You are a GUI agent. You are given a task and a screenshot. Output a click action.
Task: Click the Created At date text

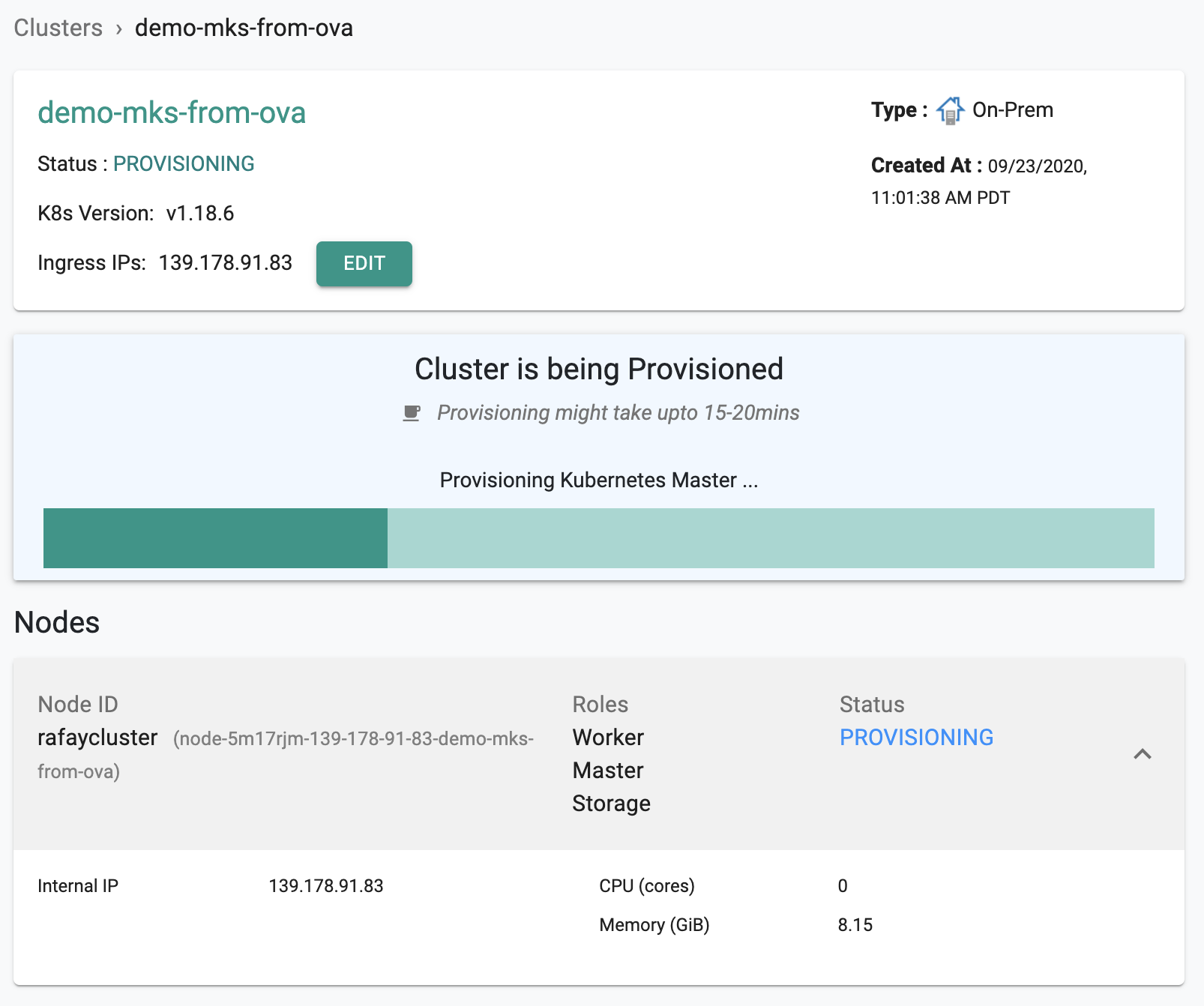979,181
